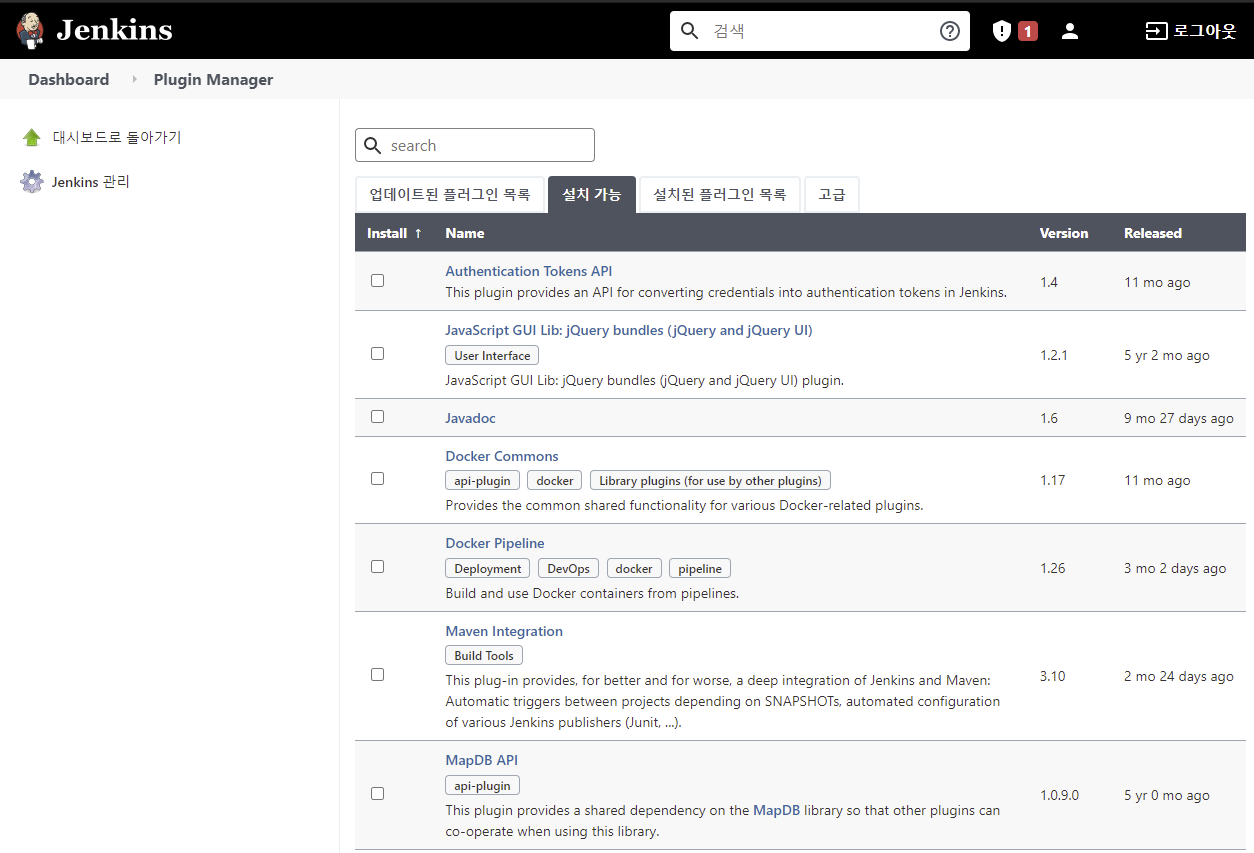Select the 설치 가능 tab
The height and width of the screenshot is (853, 1254).
[592, 195]
